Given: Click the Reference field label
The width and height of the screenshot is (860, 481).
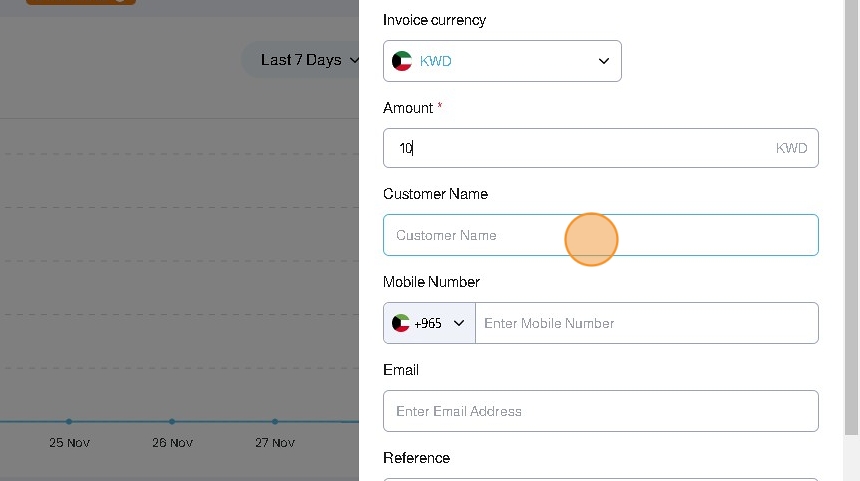Looking at the screenshot, I should pos(416,458).
